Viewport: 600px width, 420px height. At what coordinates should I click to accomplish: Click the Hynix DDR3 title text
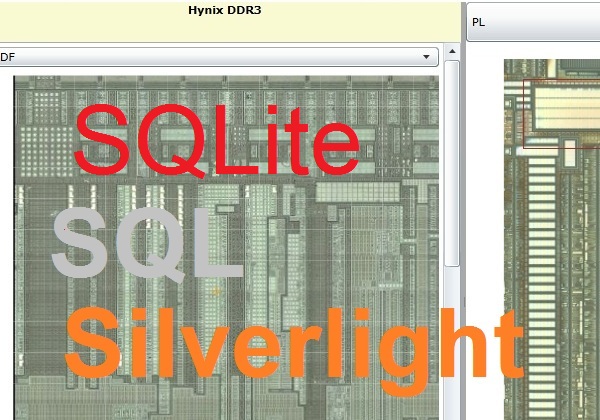click(225, 10)
